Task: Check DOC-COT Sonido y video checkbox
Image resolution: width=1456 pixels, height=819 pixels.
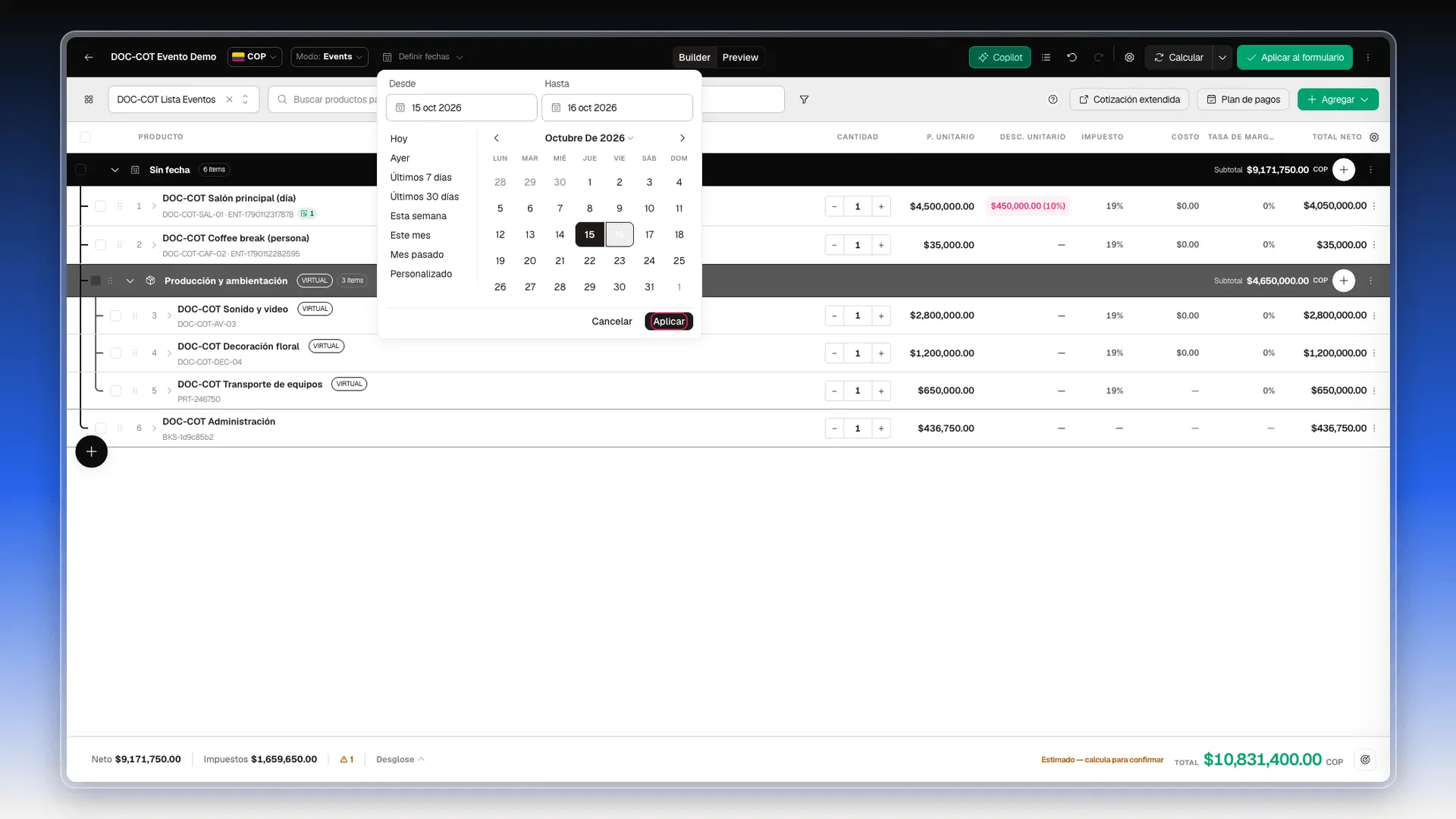Action: coord(115,315)
